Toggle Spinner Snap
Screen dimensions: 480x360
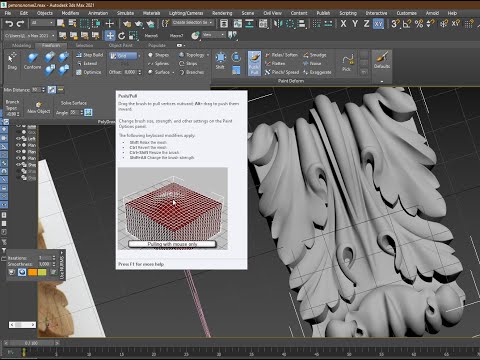coord(430,24)
